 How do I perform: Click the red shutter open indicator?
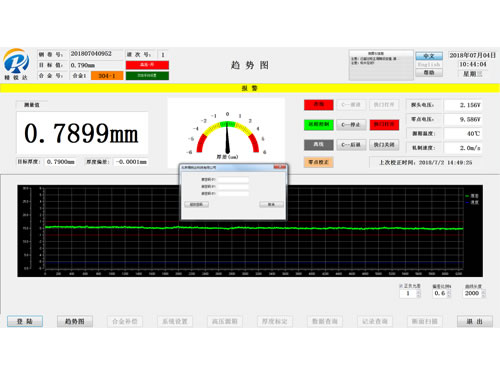coord(384,125)
